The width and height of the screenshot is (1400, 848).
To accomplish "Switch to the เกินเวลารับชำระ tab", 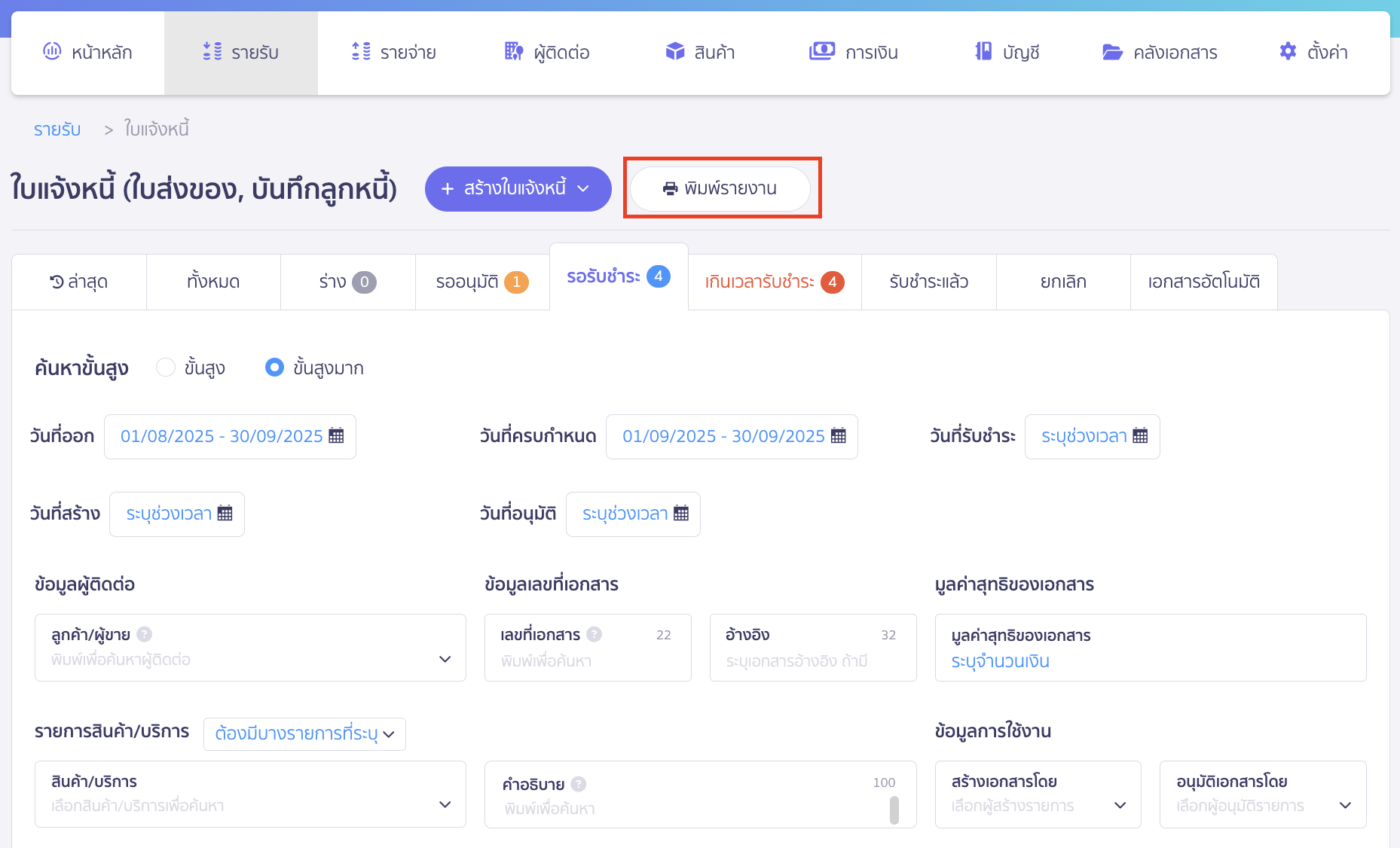I will 774,282.
